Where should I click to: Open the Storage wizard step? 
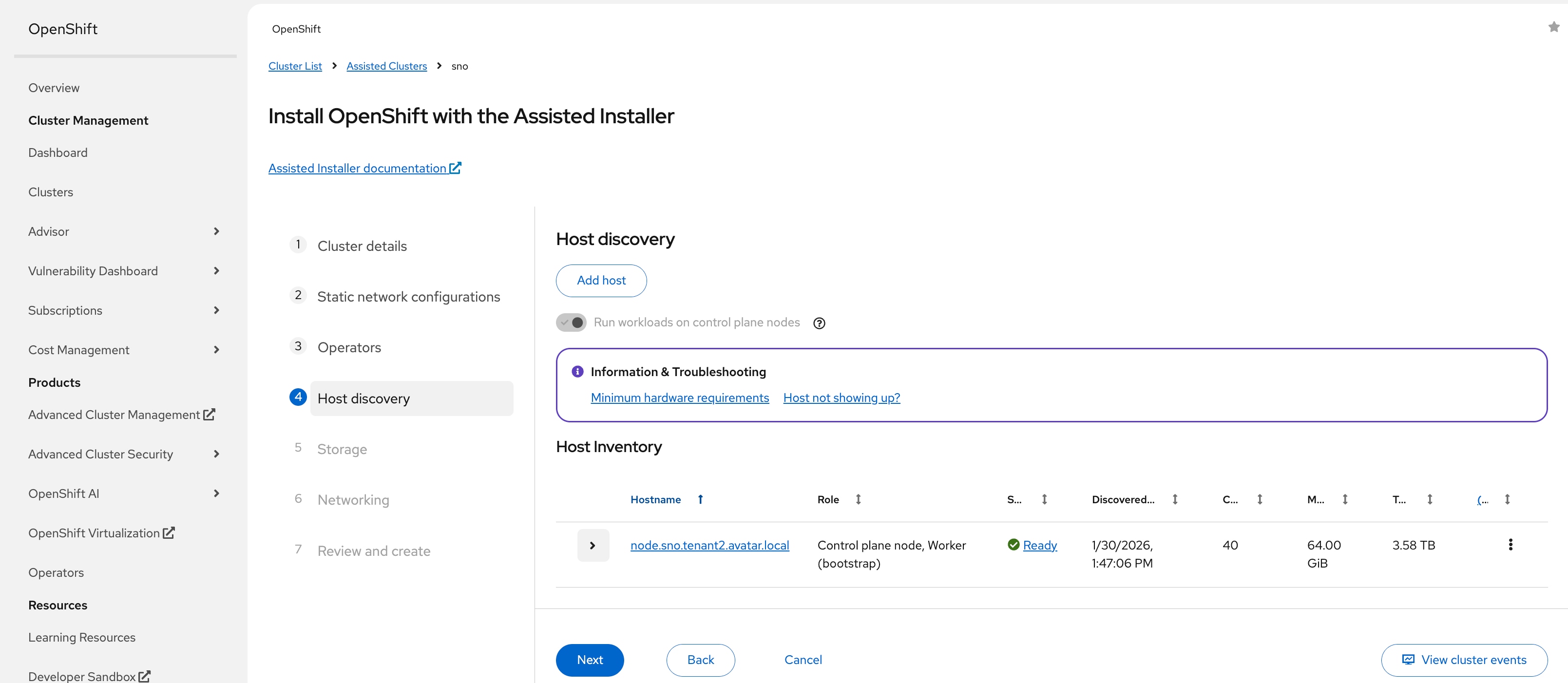tap(342, 449)
